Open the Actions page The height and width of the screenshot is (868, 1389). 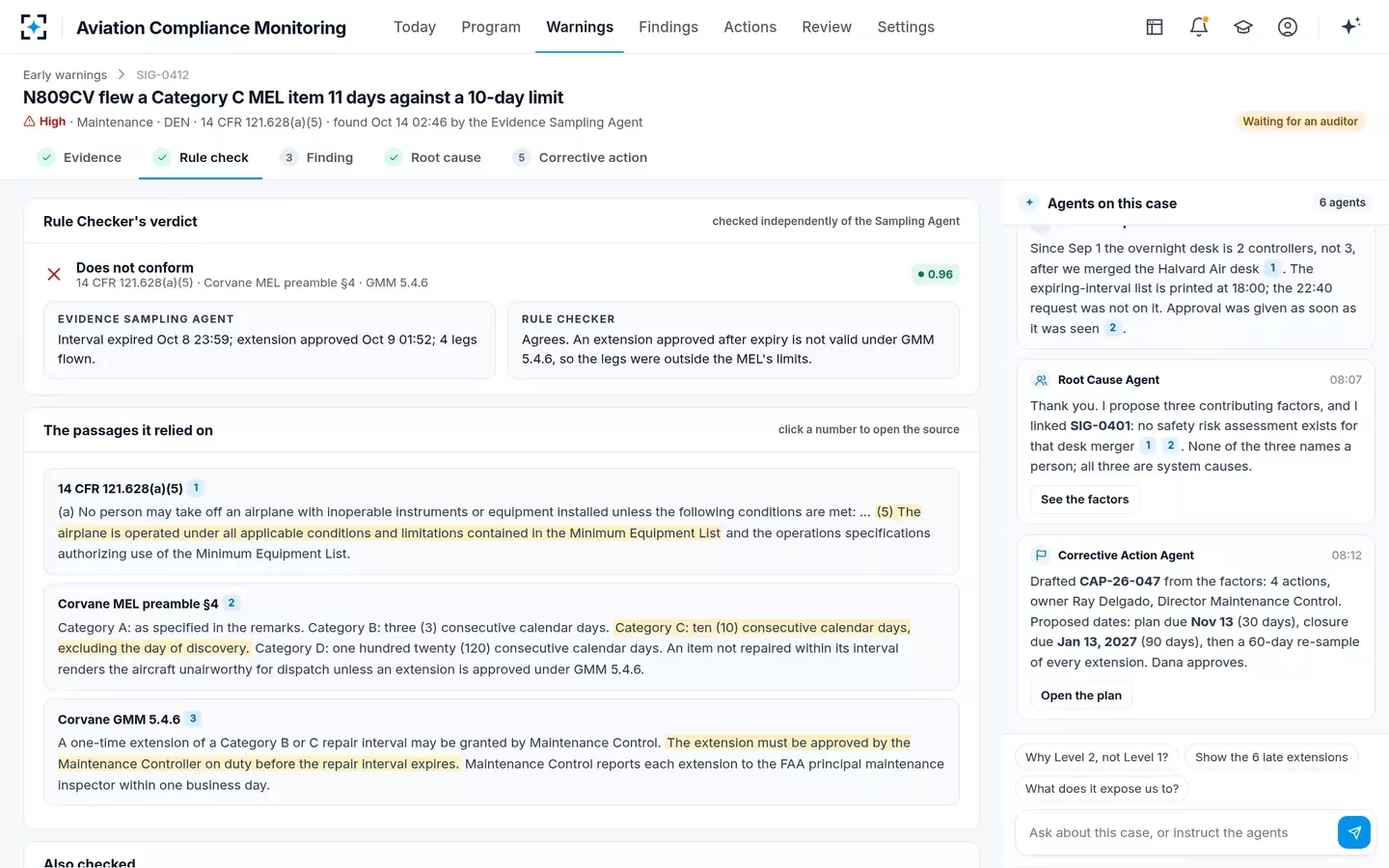click(750, 27)
